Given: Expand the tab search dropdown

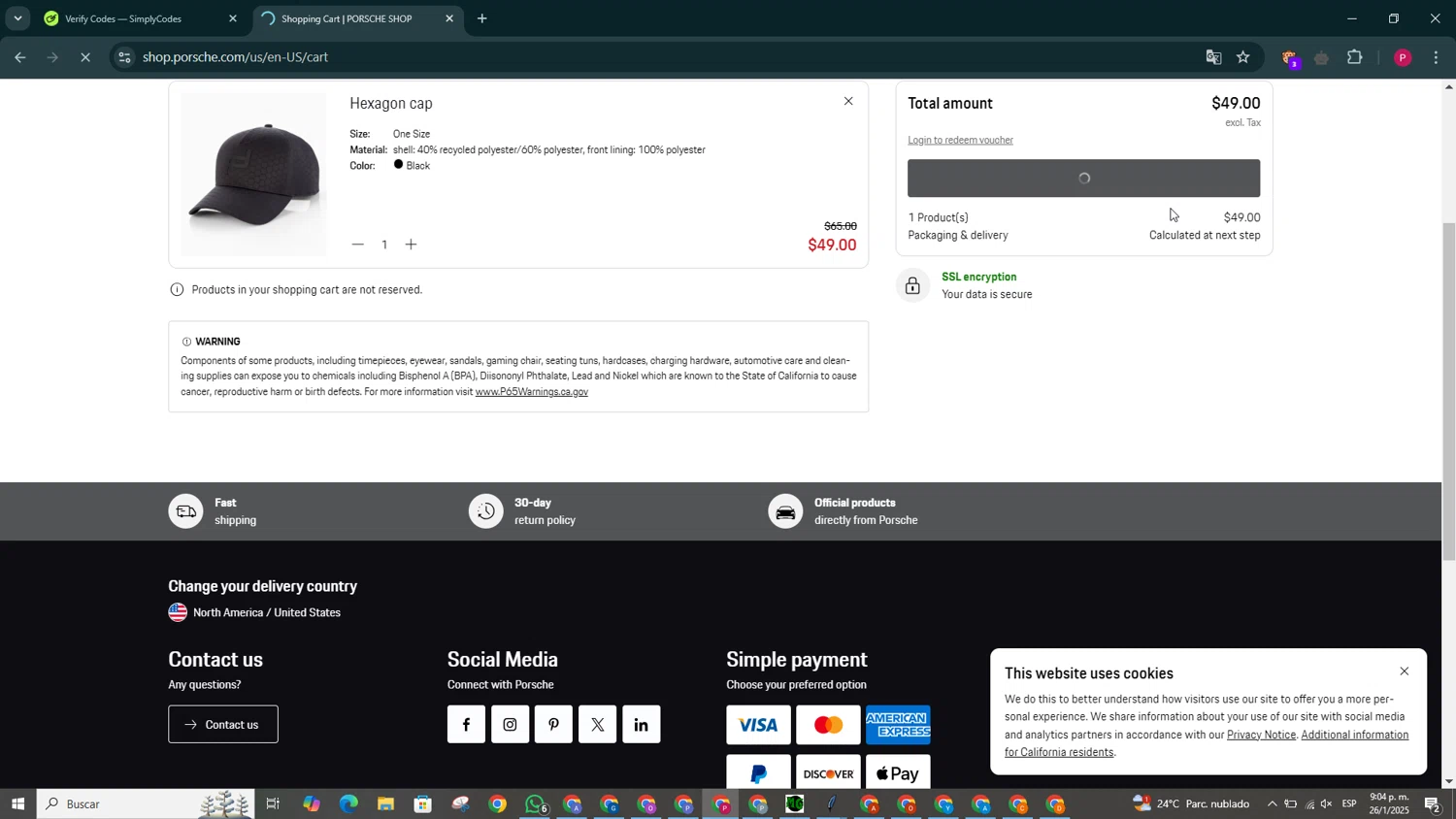Looking at the screenshot, I should [x=17, y=18].
